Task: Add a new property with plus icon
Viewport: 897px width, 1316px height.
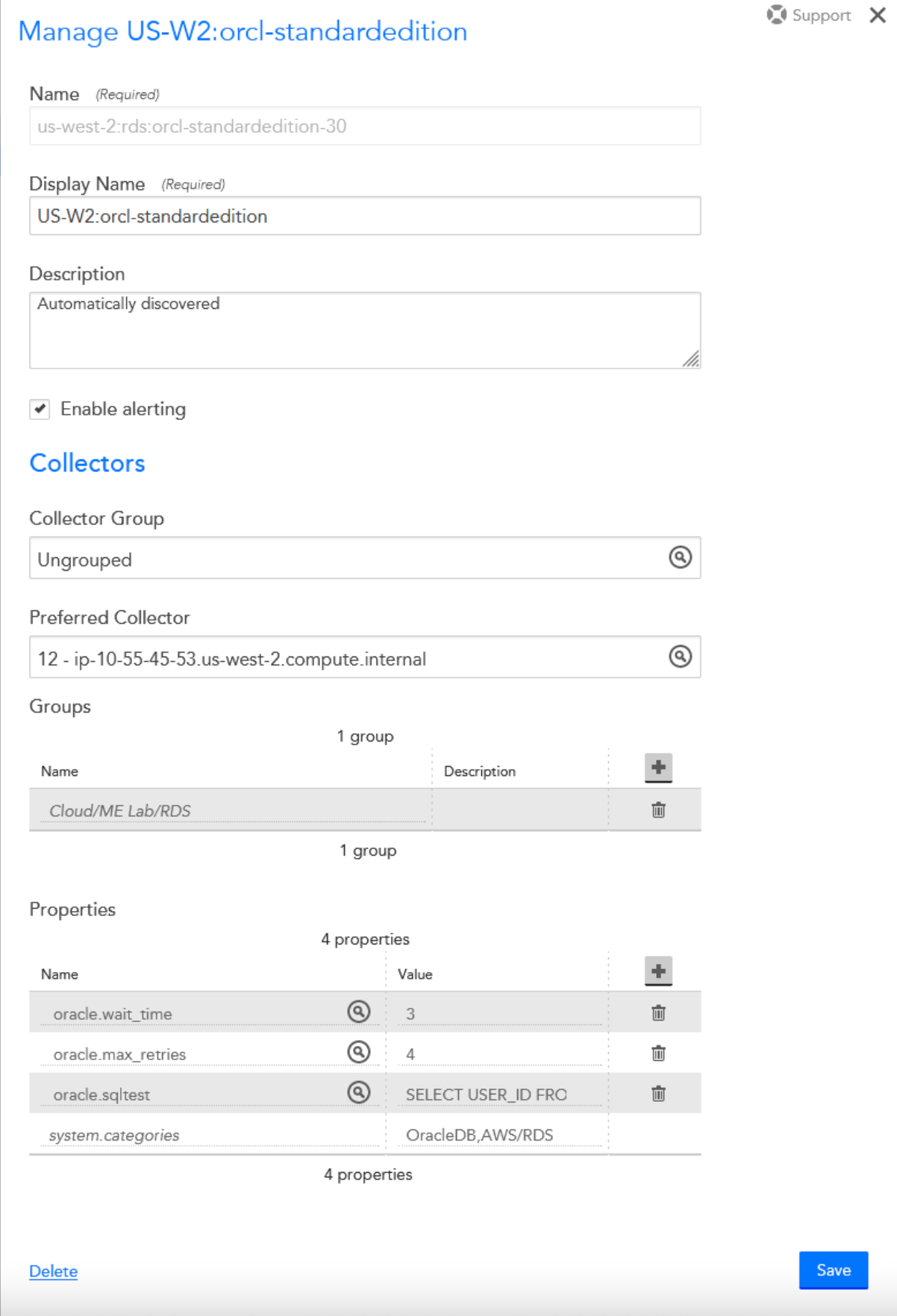Action: (x=657, y=971)
